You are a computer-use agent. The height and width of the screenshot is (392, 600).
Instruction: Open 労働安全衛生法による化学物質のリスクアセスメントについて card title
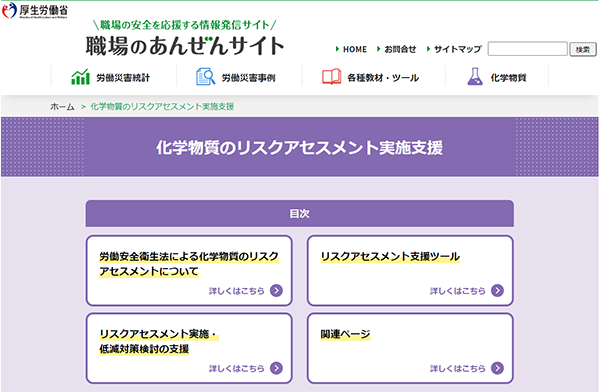189,264
